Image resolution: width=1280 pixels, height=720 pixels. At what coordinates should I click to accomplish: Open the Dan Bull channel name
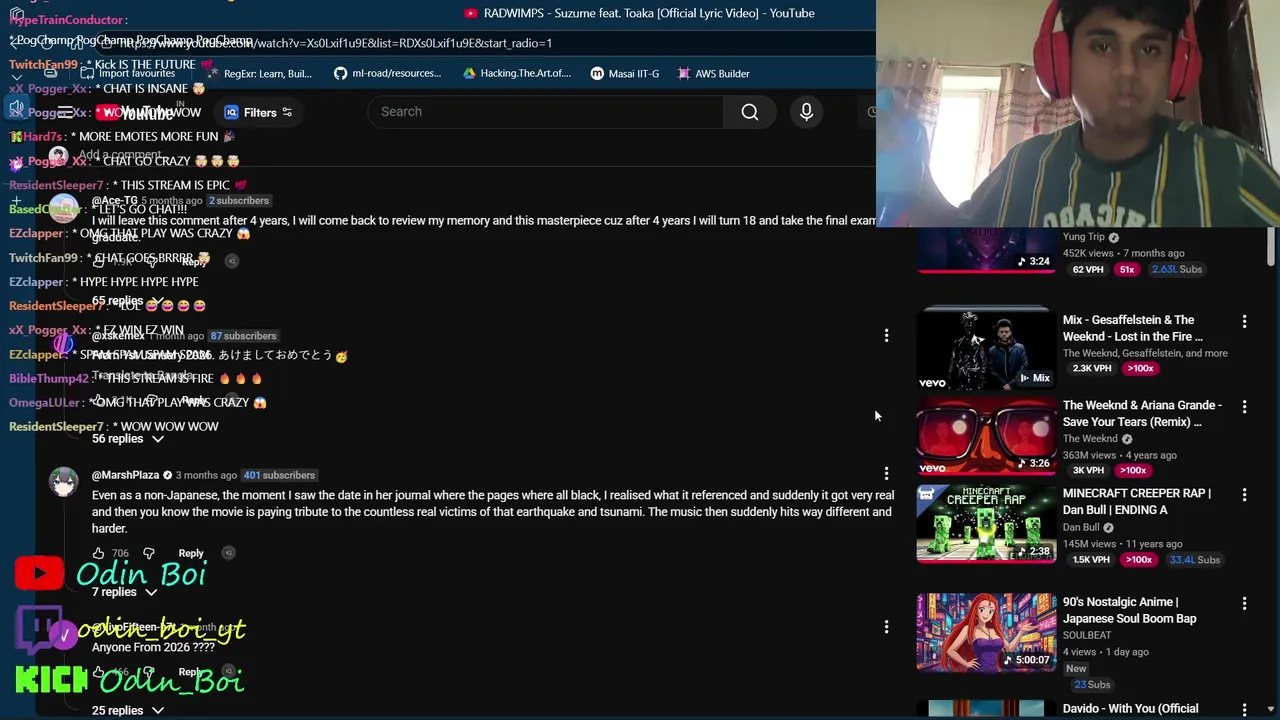pos(1081,527)
